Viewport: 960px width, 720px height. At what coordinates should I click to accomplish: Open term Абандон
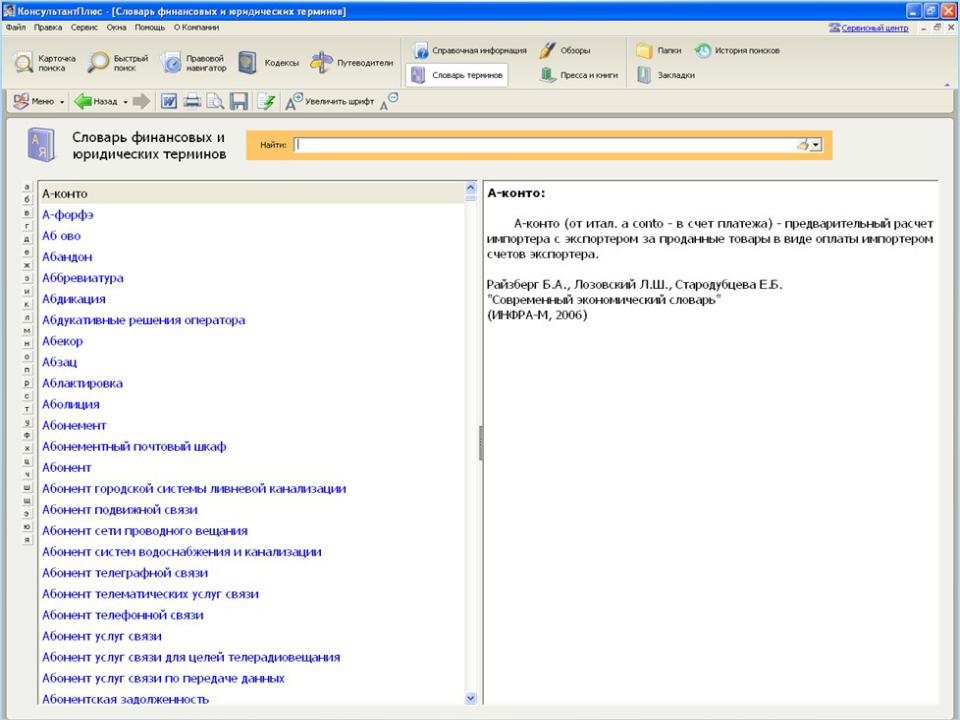point(67,257)
